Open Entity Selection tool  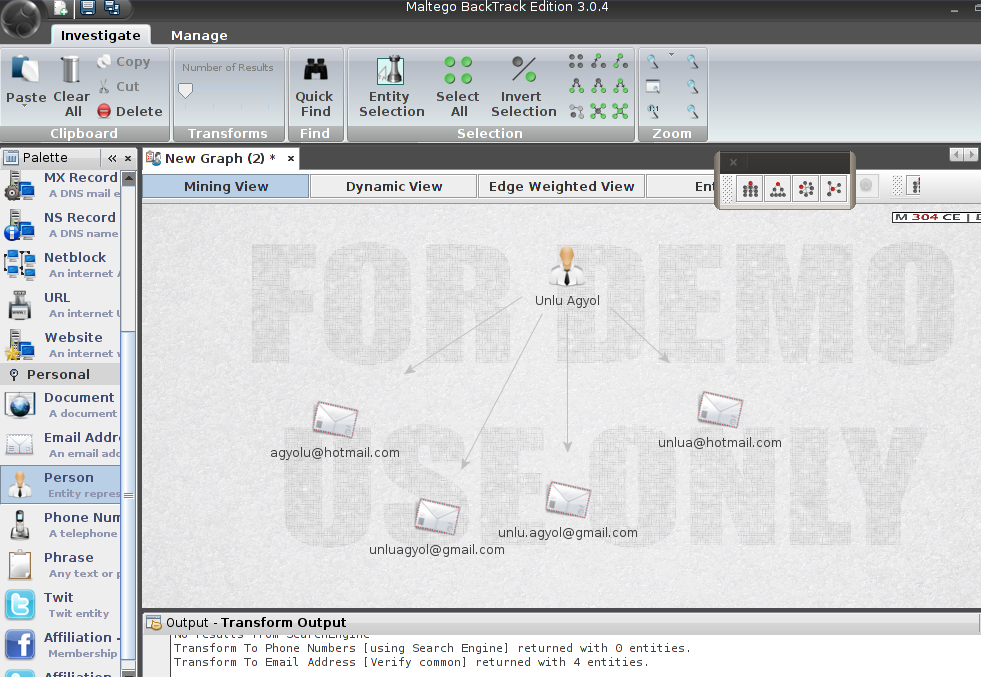coord(392,87)
